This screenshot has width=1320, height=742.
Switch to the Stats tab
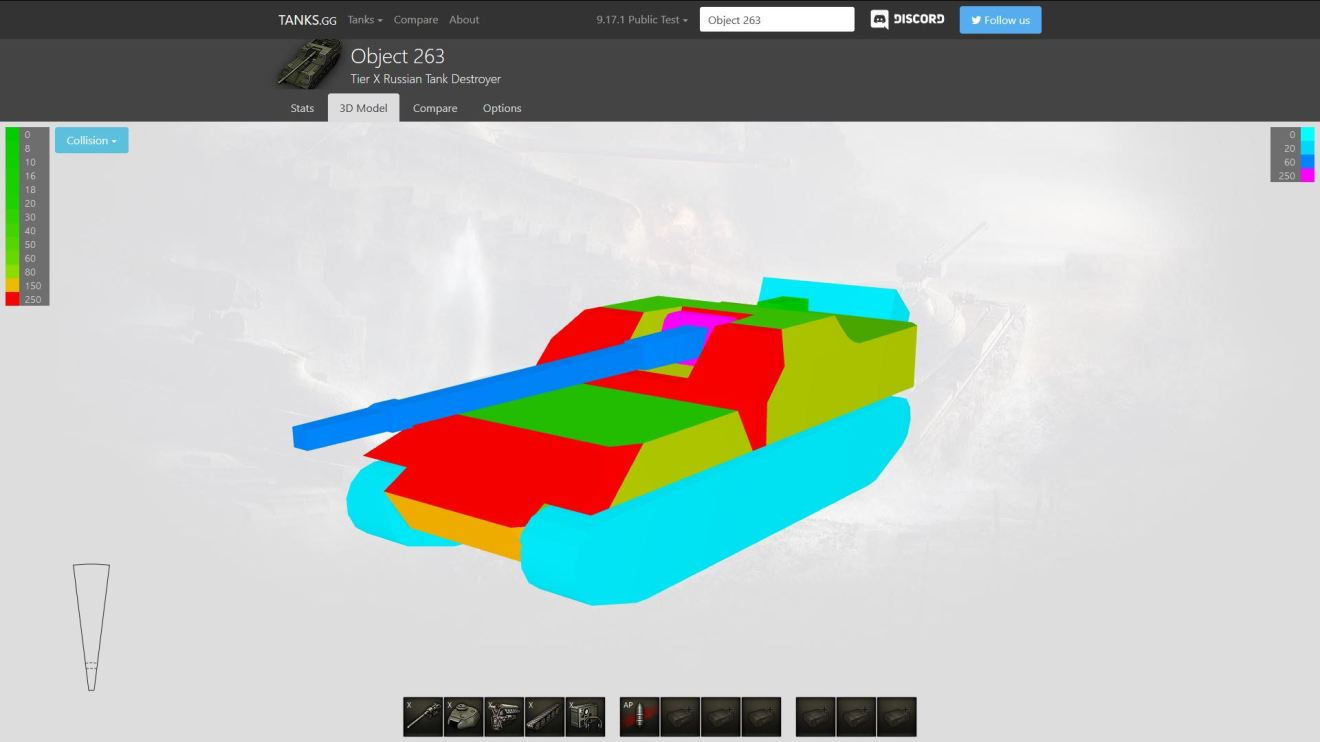302,108
